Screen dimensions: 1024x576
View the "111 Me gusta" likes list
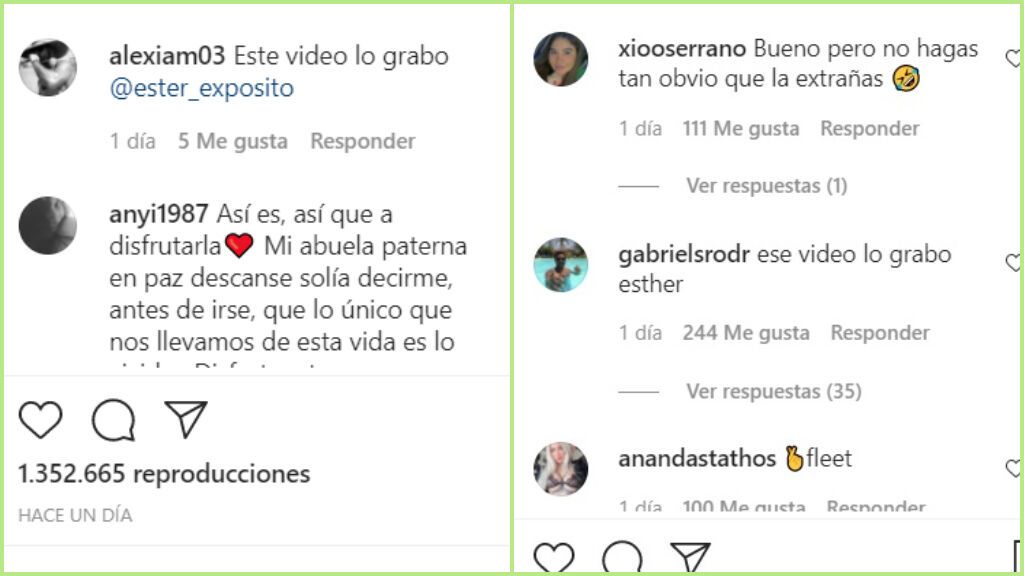(x=741, y=129)
